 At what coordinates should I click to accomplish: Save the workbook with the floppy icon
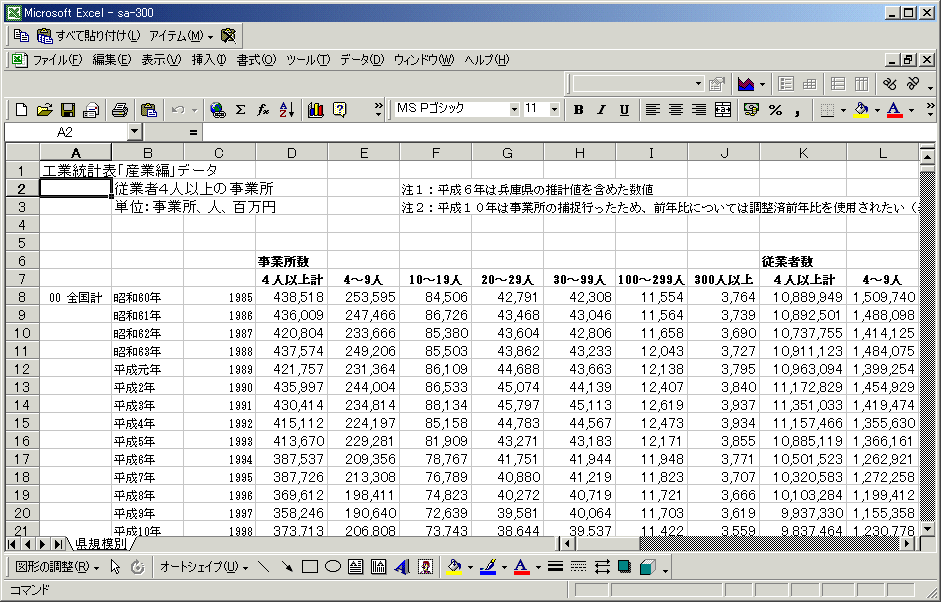tap(68, 110)
